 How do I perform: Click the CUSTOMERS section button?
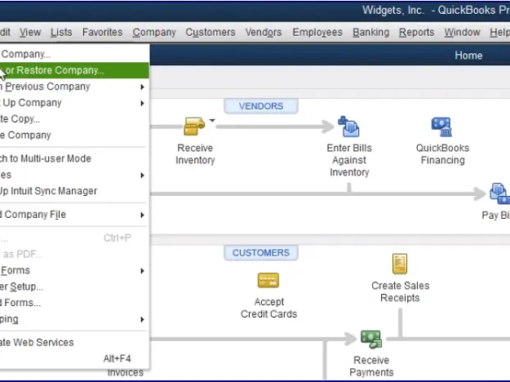pyautogui.click(x=261, y=253)
